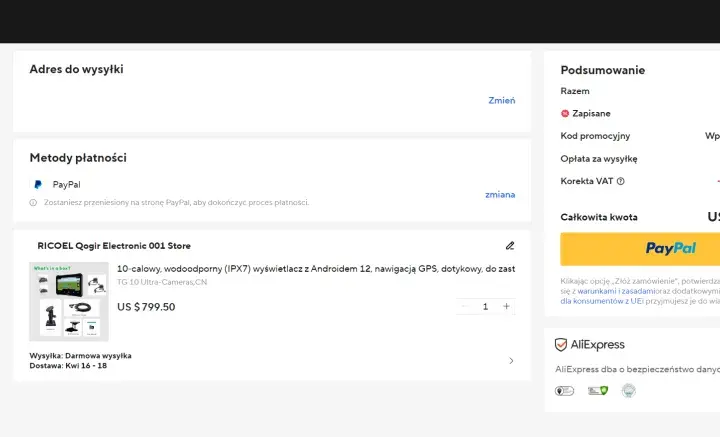Click the pencil edit icon for RICOEL store
This screenshot has width=720, height=437.
pos(510,246)
